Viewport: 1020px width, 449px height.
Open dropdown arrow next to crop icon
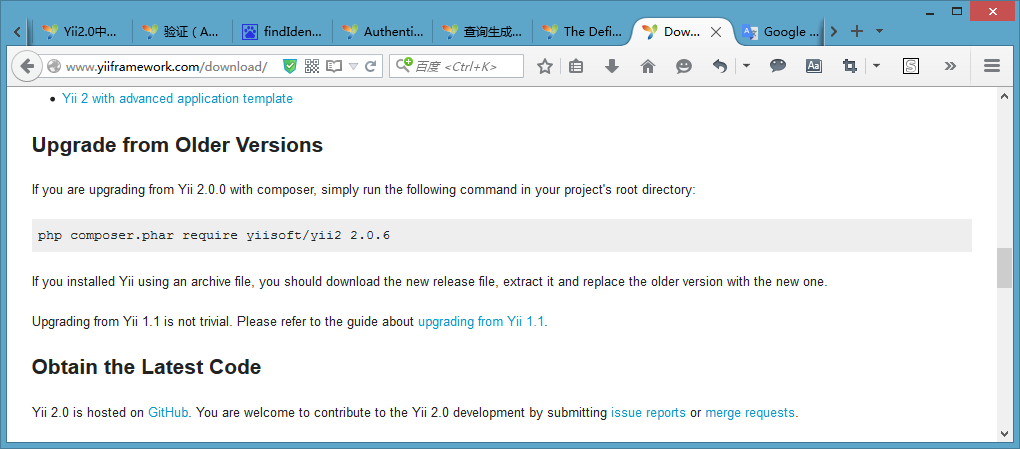pos(876,66)
